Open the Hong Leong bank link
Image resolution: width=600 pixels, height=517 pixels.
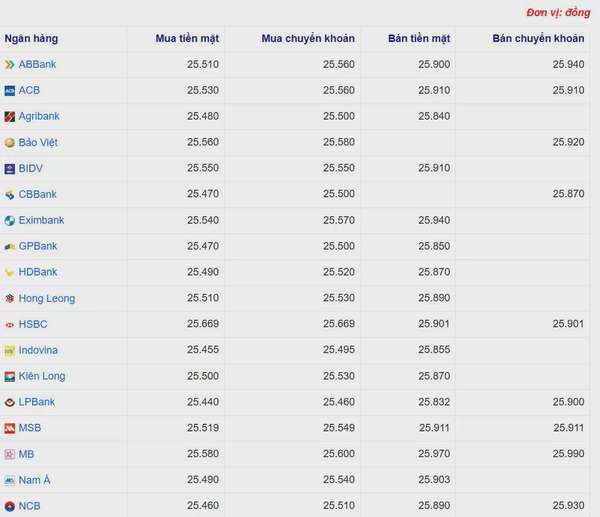(47, 298)
